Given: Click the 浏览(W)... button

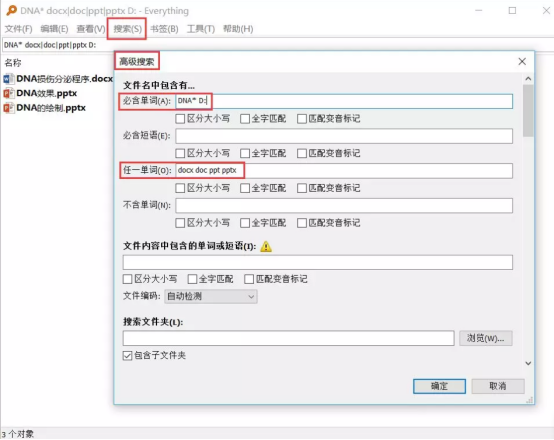Looking at the screenshot, I should [485, 338].
